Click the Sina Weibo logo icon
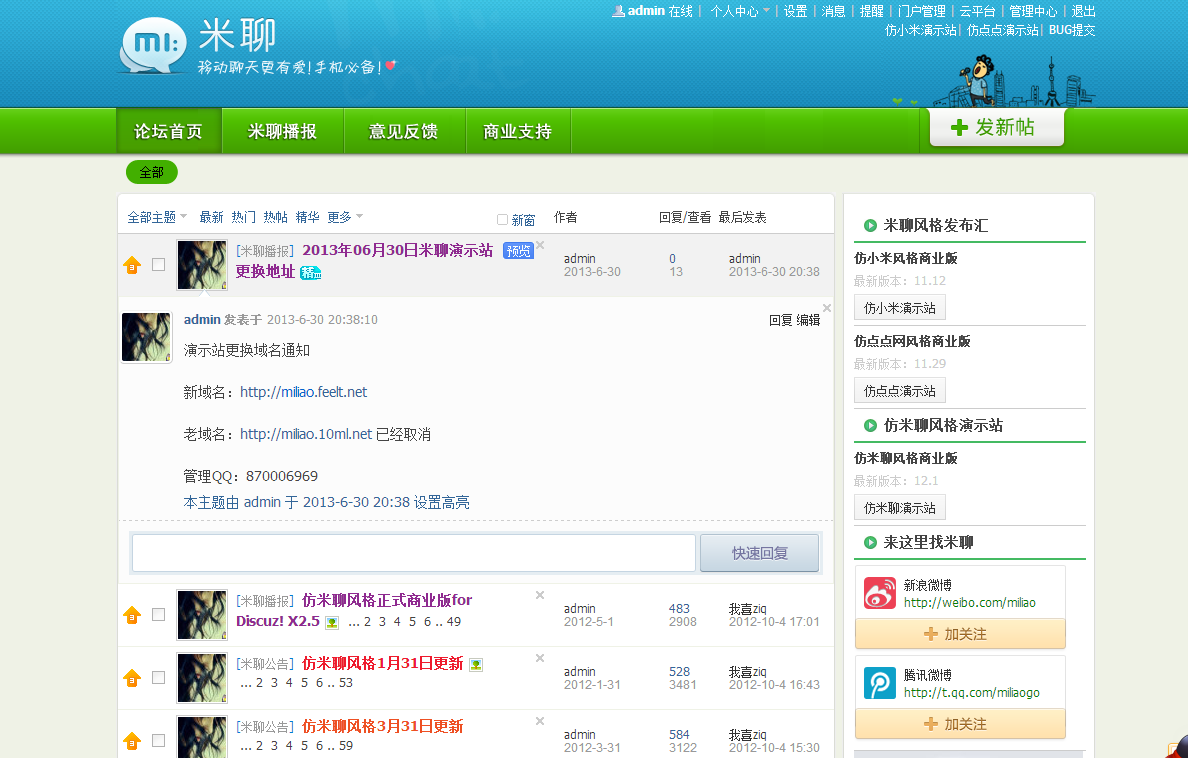 [880, 594]
